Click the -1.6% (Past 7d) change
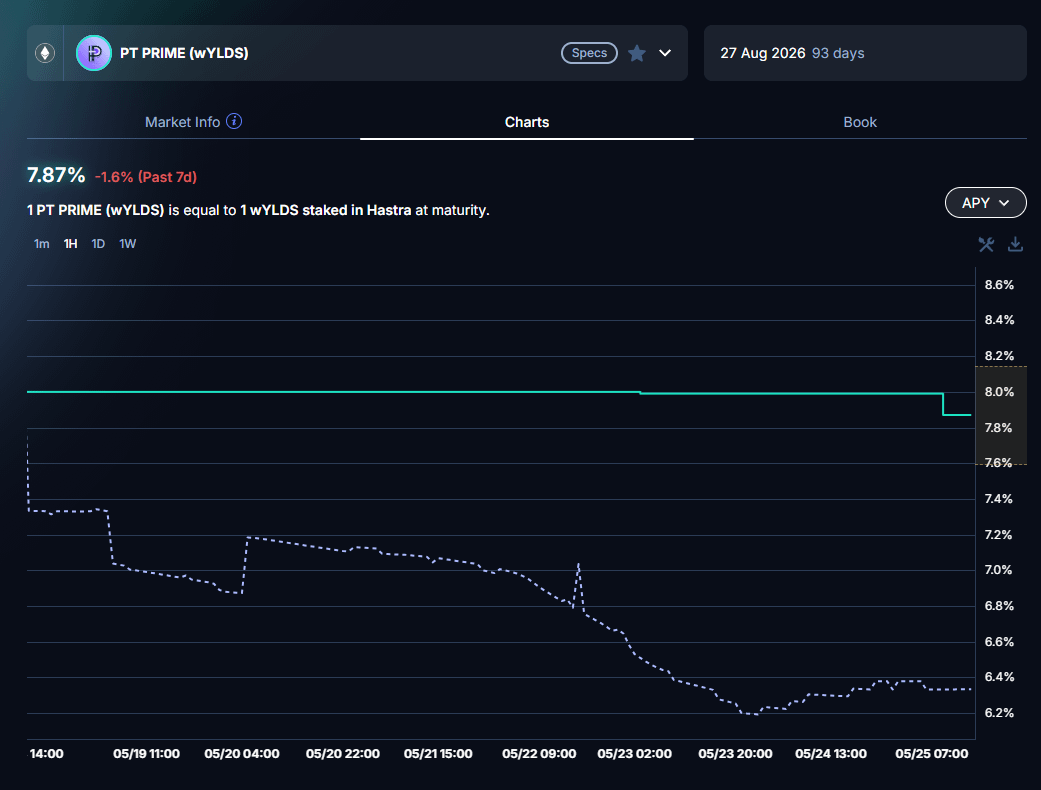Screen dimensions: 1041x790 (x=146, y=177)
